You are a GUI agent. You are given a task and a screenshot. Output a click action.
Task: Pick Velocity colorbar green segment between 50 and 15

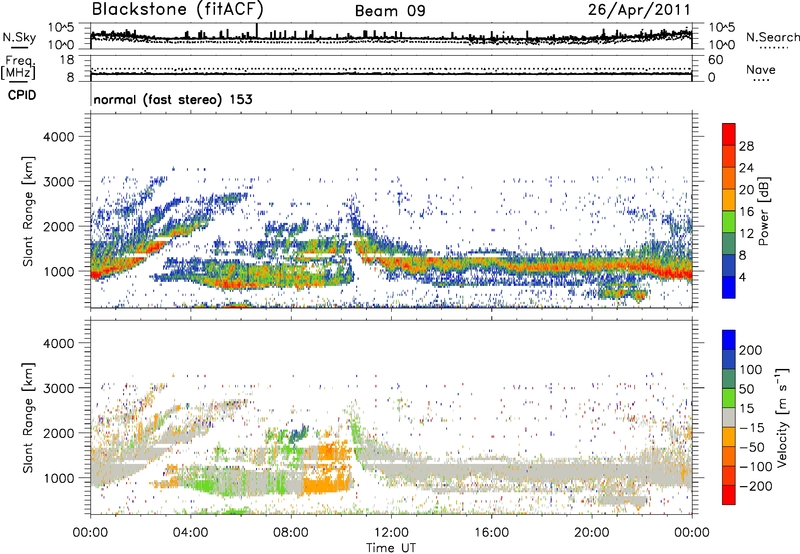[729, 398]
